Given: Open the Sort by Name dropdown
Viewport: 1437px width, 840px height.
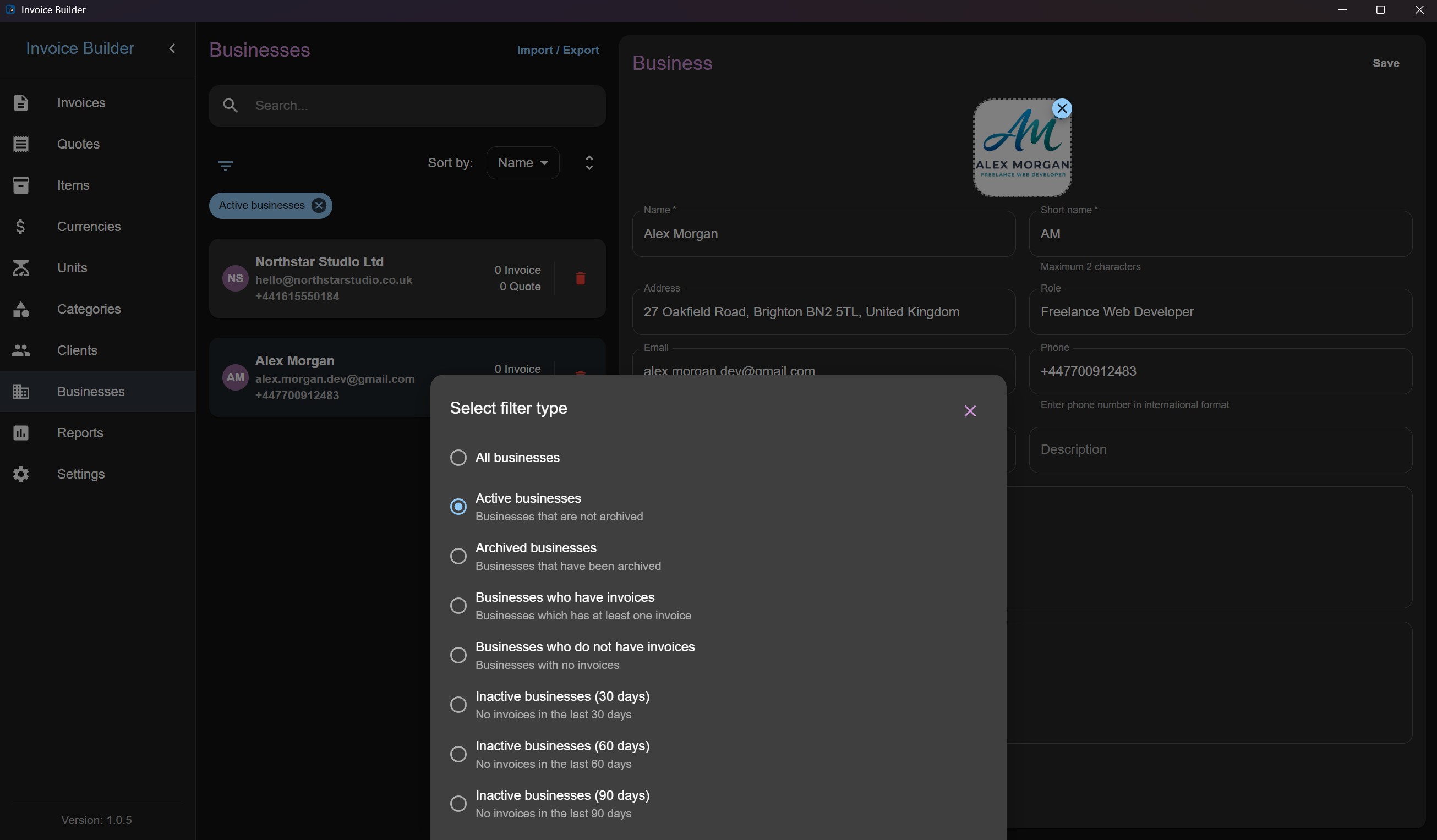Looking at the screenshot, I should [x=522, y=163].
